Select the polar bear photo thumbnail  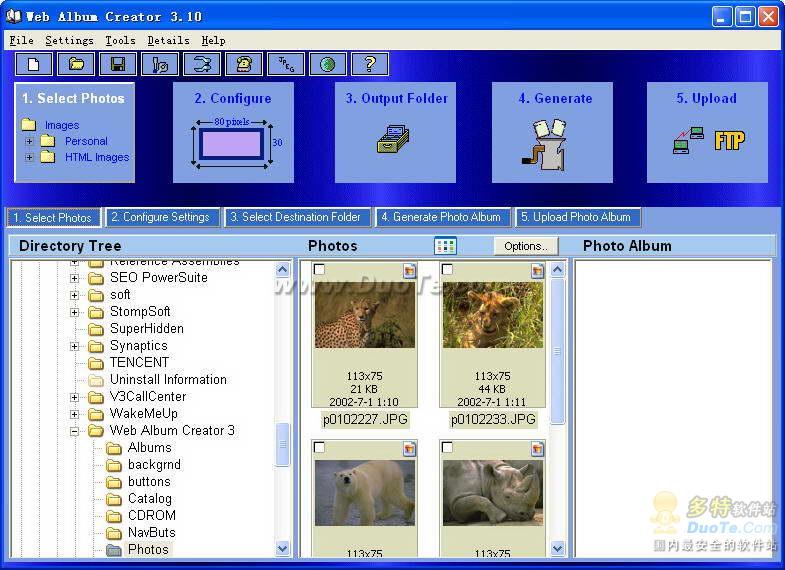click(x=364, y=493)
